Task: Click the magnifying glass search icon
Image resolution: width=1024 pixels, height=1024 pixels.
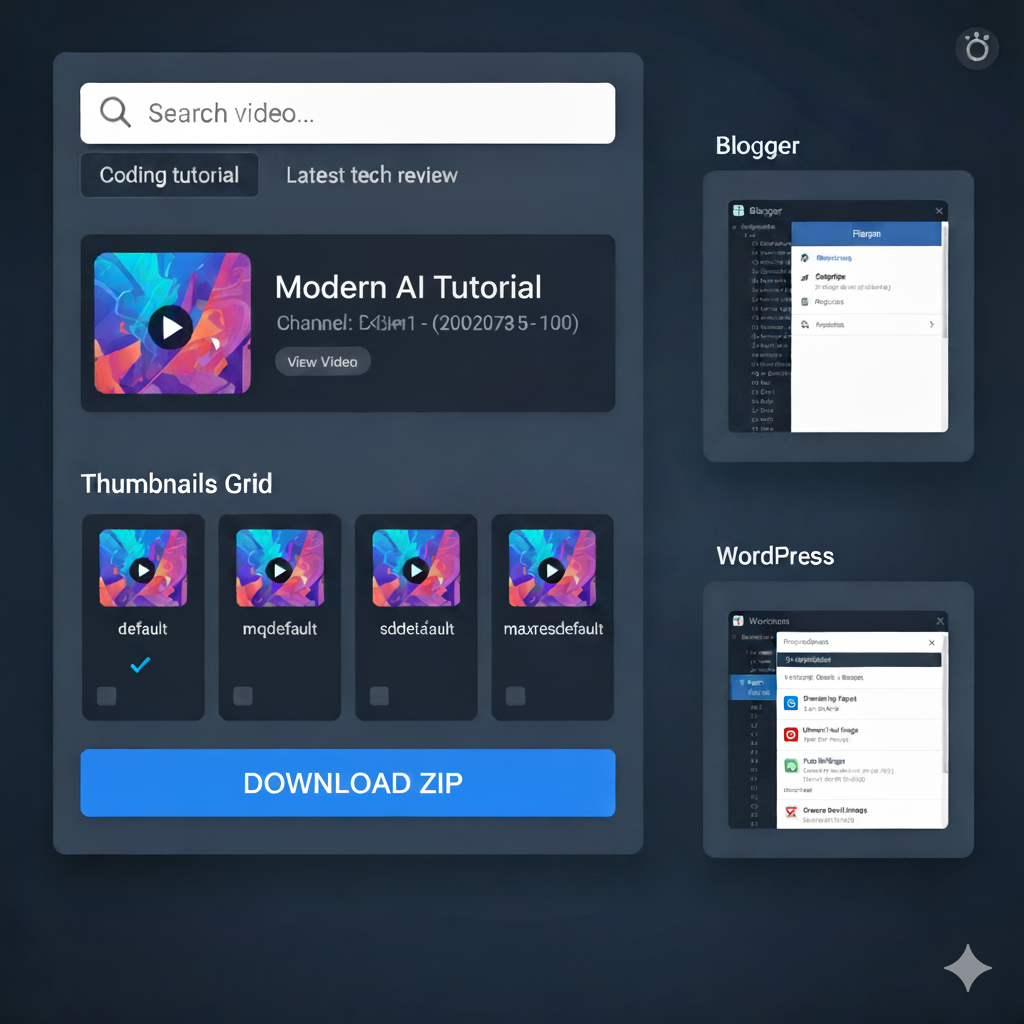Action: coord(114,113)
